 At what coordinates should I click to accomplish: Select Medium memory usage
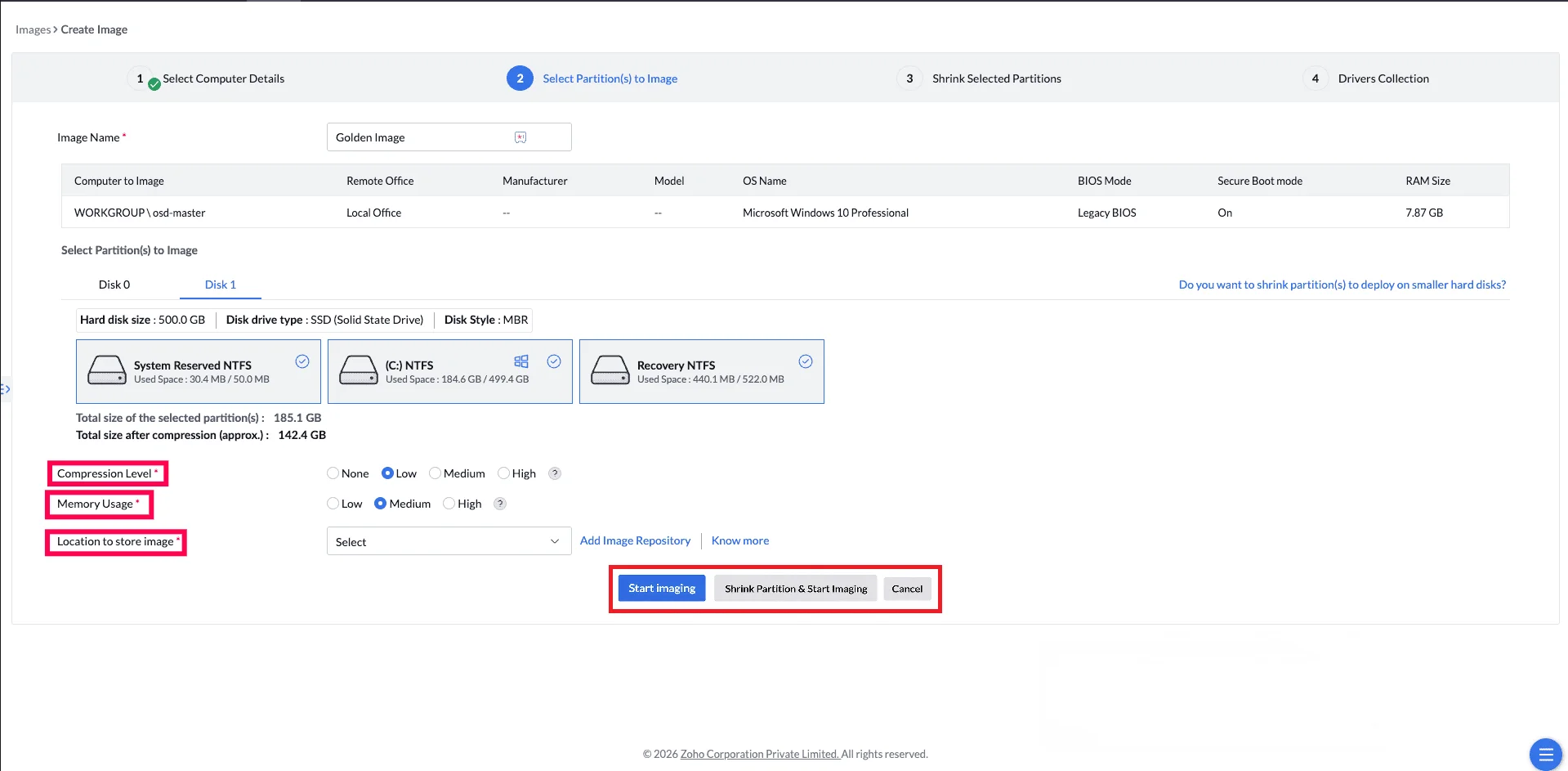point(380,504)
